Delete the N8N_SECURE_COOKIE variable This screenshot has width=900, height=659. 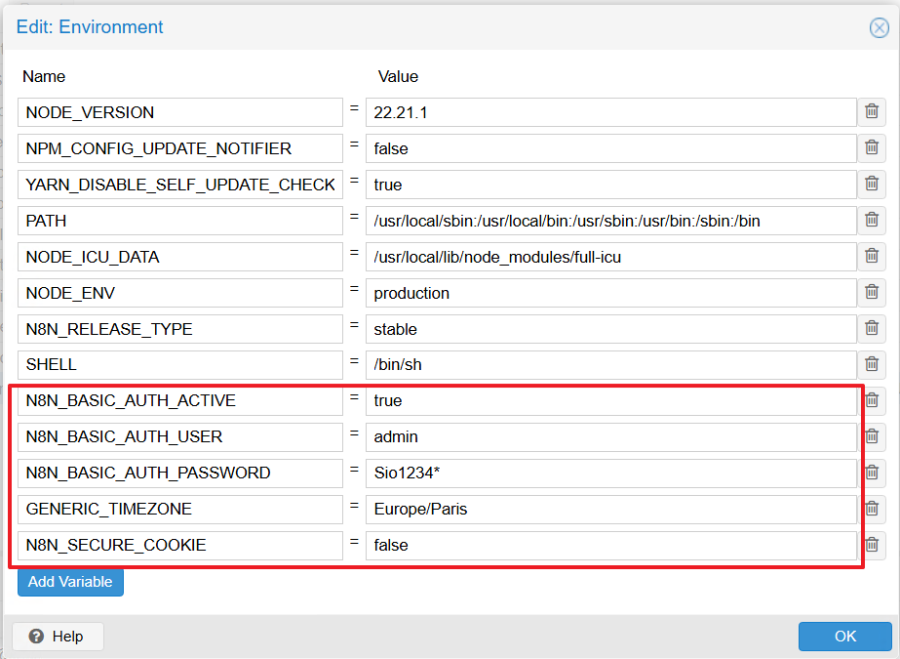tap(871, 544)
